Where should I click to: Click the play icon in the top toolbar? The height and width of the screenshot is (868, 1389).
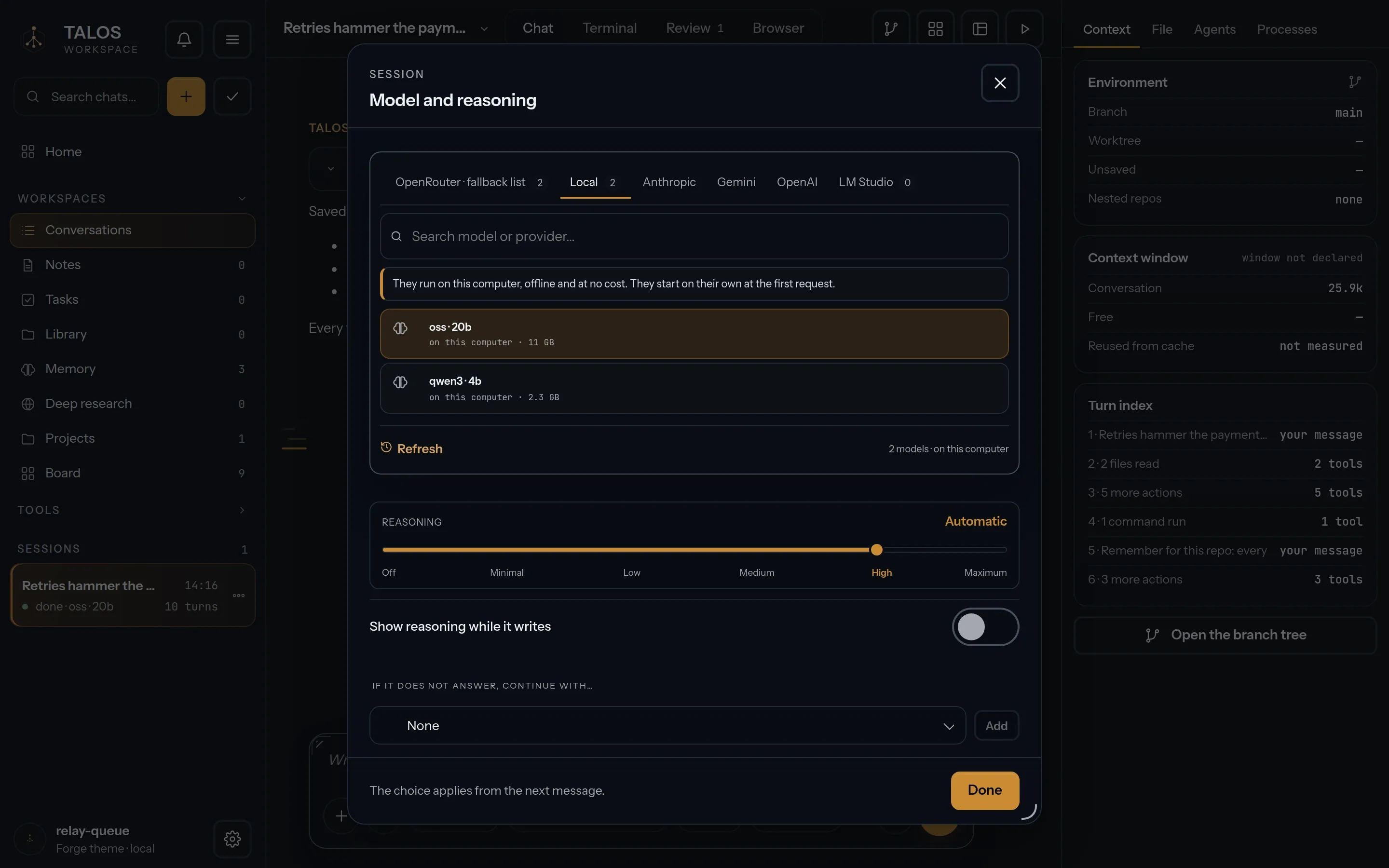[1024, 29]
